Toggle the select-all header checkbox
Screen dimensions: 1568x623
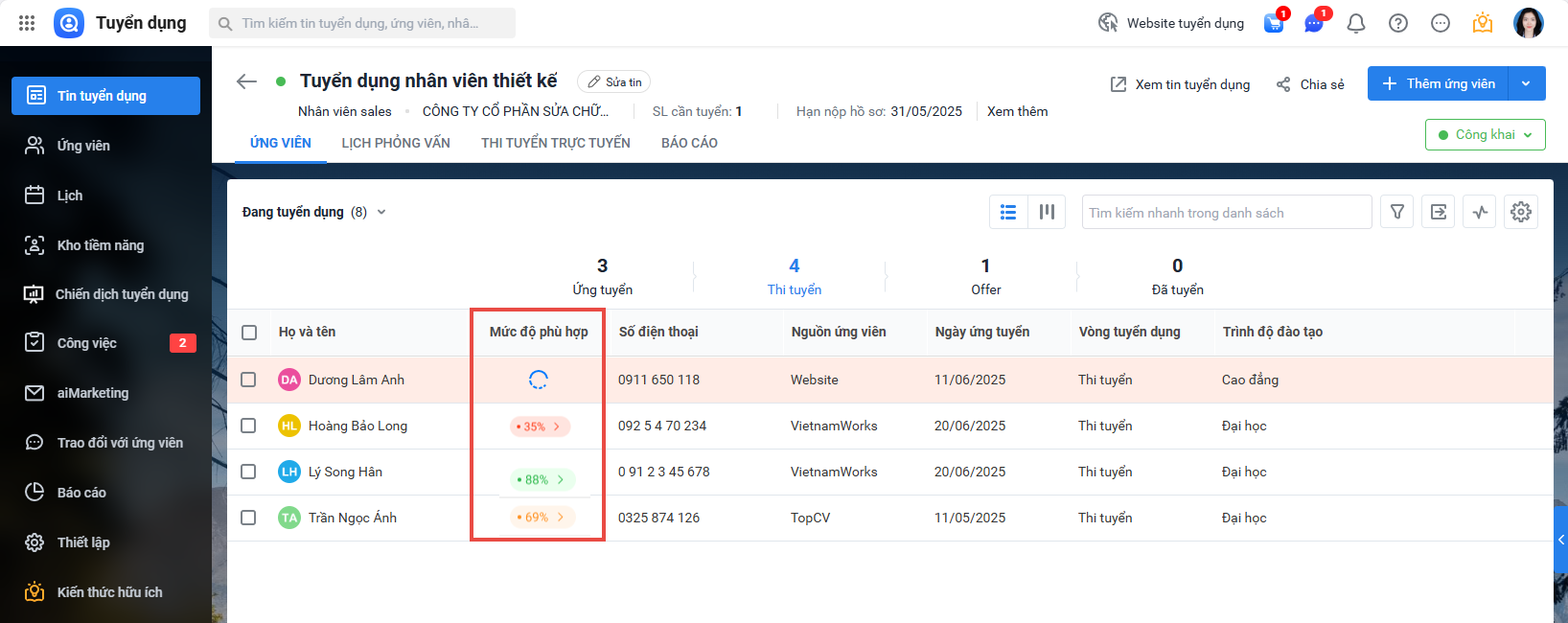[249, 333]
